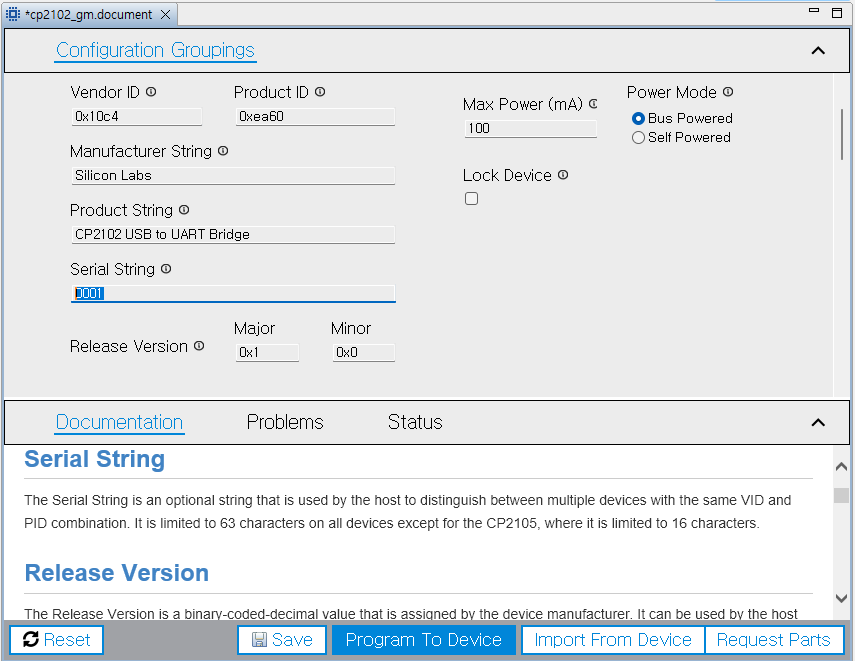The width and height of the screenshot is (855, 661).
Task: Click the Manufacturer String input field
Action: [x=233, y=176]
